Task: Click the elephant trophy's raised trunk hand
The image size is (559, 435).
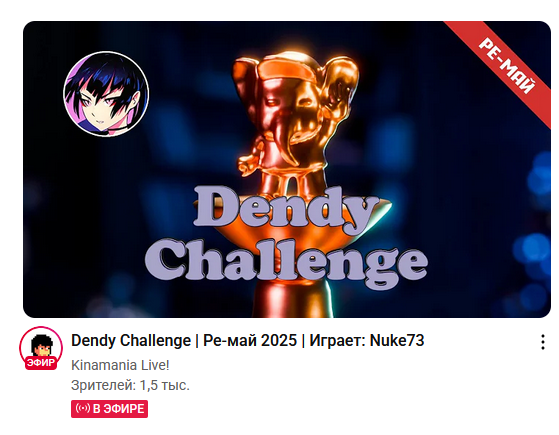Action: point(249,164)
